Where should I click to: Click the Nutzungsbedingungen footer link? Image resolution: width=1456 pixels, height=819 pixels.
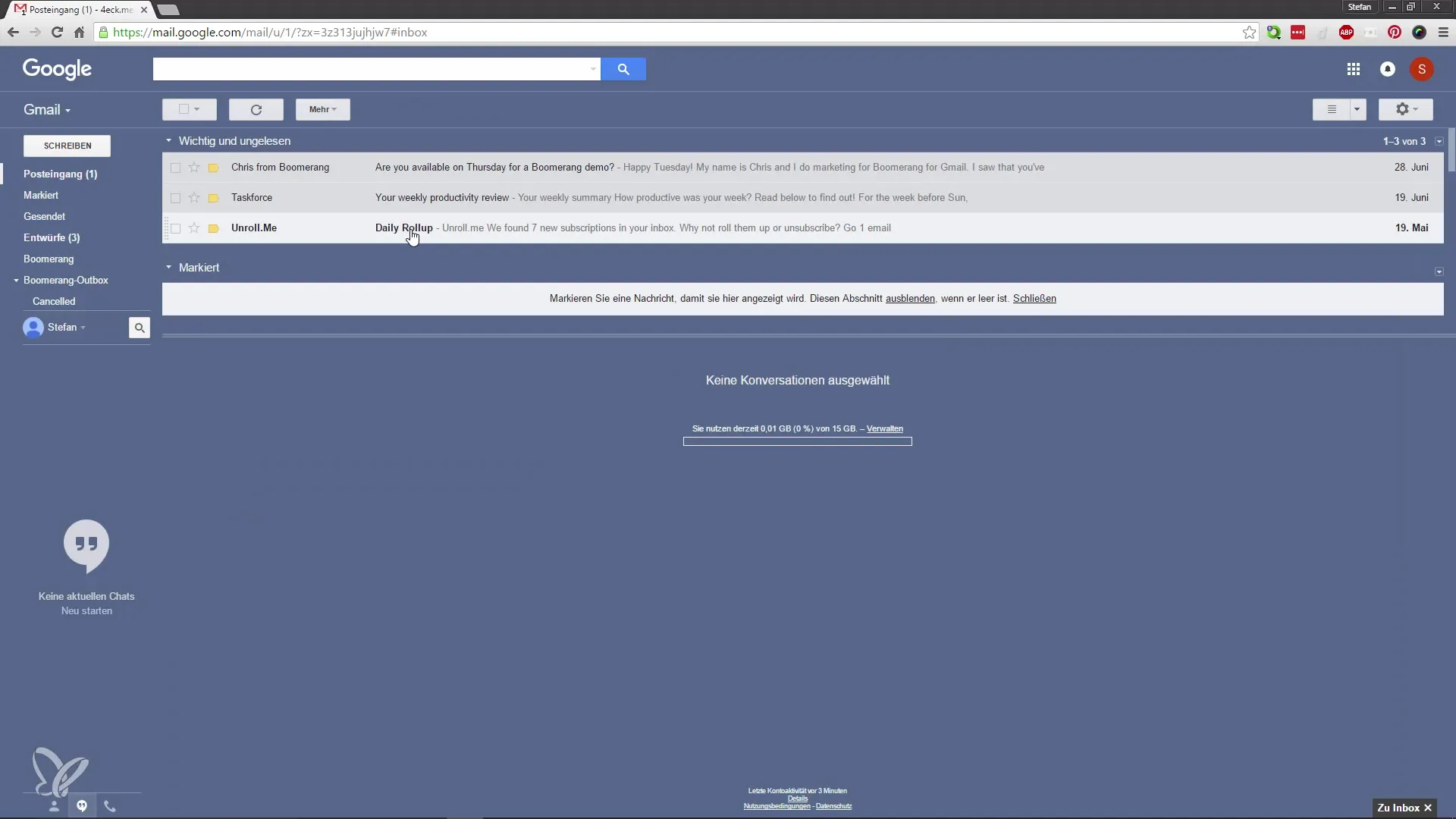[777, 807]
